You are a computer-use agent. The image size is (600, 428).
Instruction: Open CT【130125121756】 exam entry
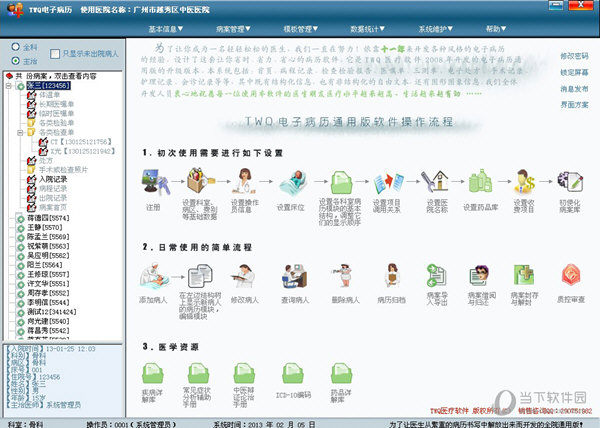click(81, 142)
